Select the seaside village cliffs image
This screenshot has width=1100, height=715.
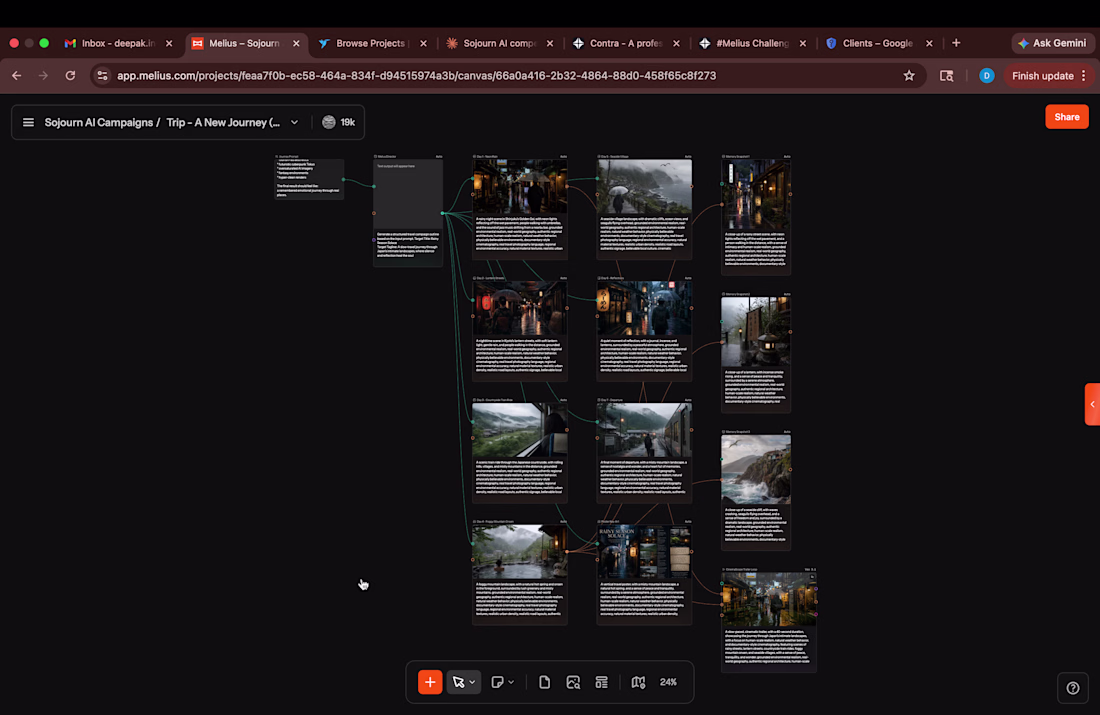click(644, 186)
